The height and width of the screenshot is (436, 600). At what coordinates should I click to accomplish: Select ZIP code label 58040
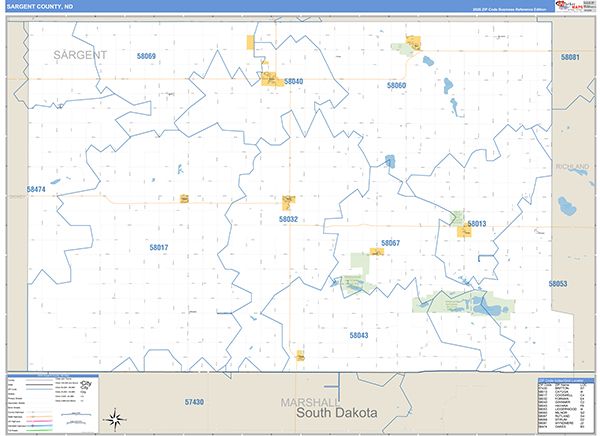pos(293,81)
